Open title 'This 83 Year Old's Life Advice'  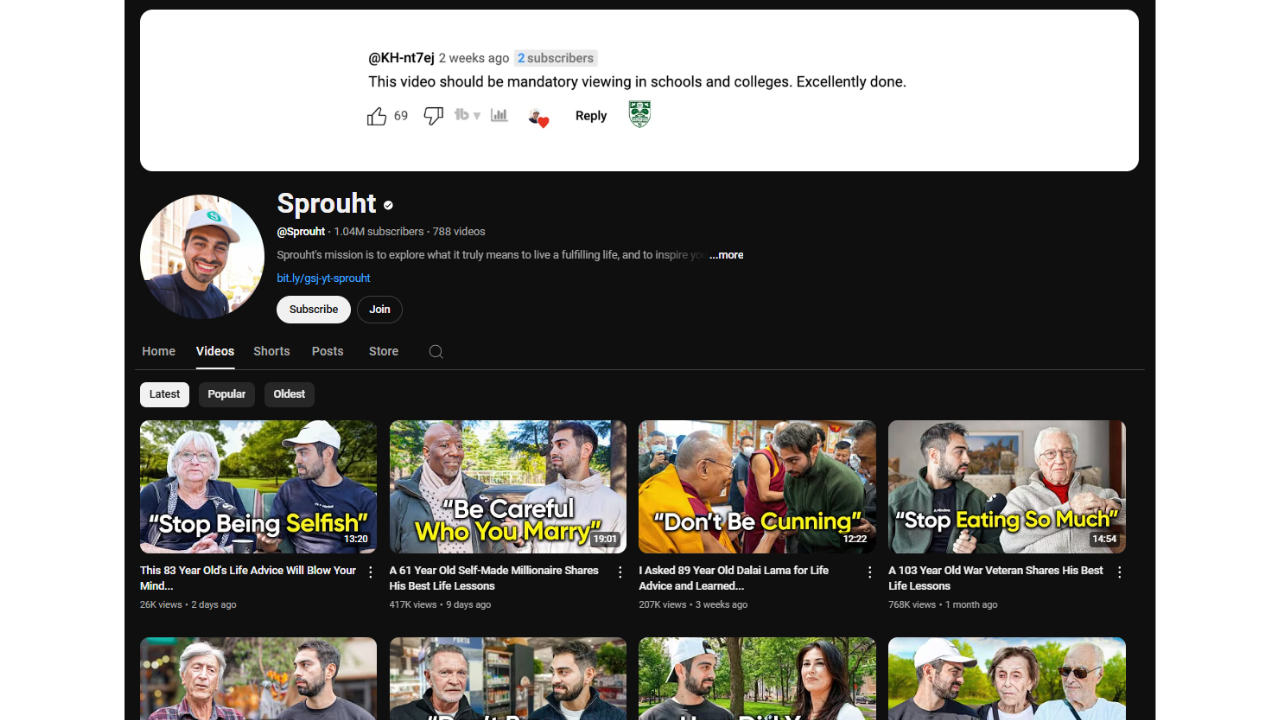click(248, 578)
